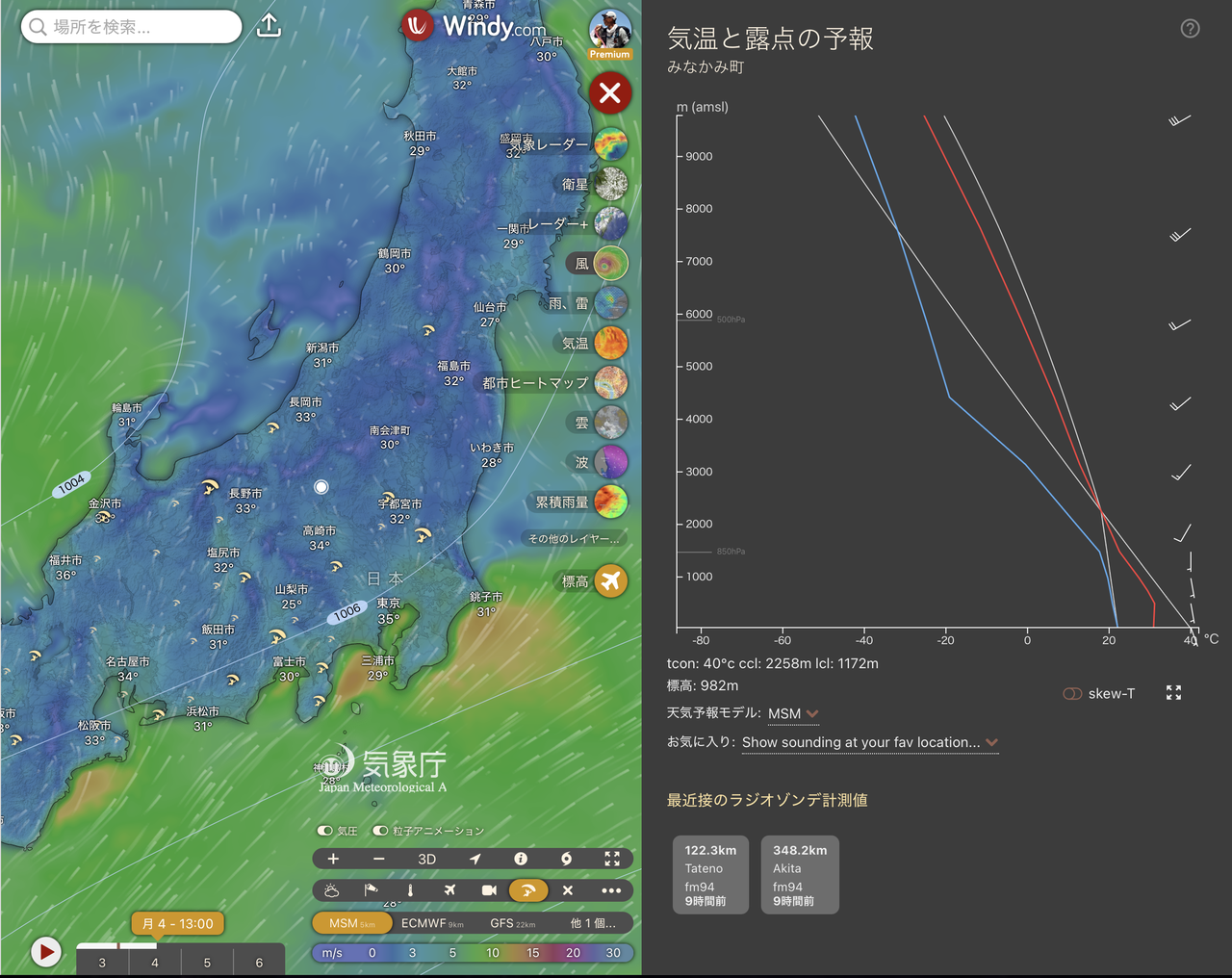
Task: Click the paraglider spot icon near 長野市
Action: (x=210, y=488)
